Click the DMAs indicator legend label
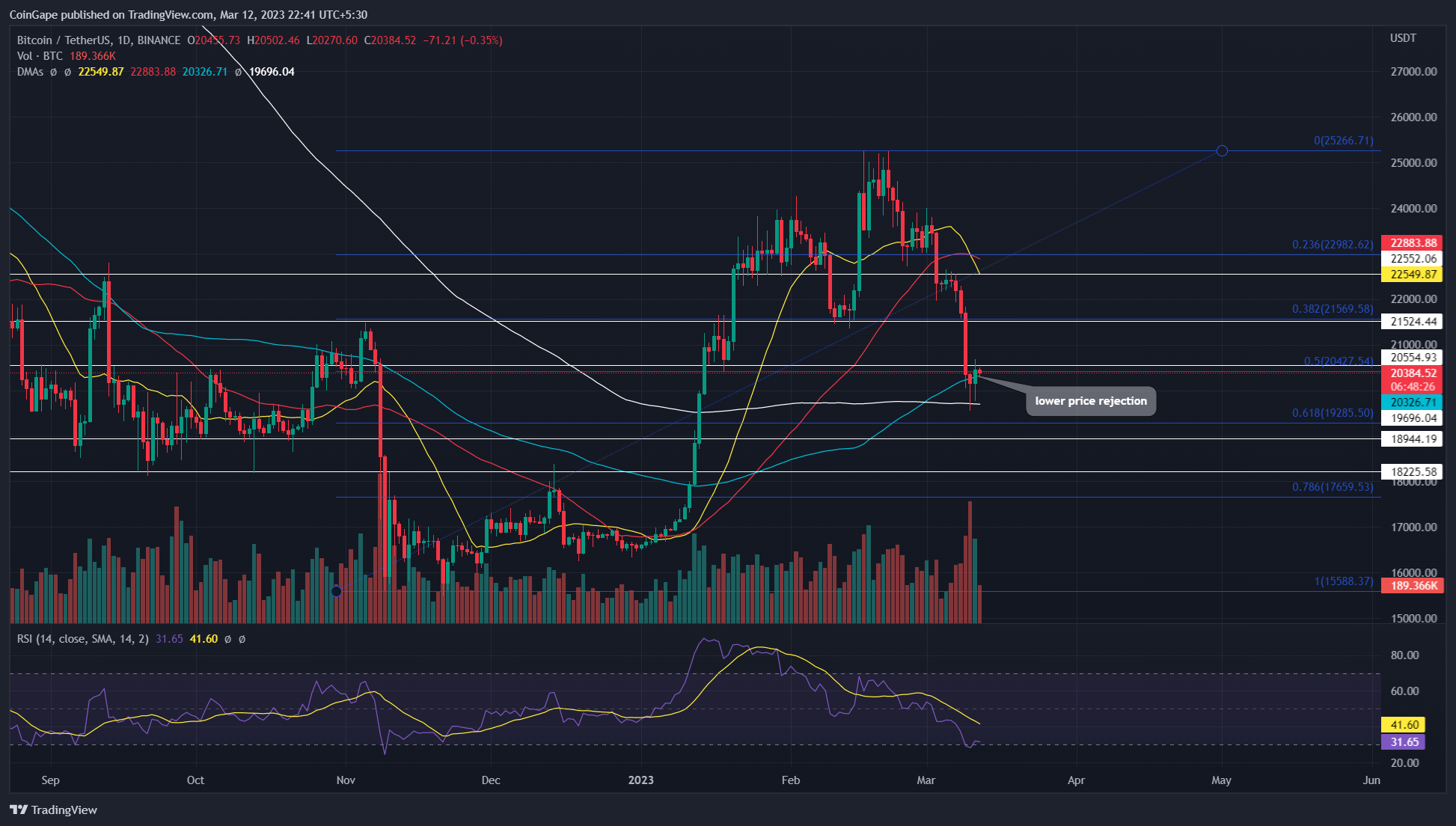 click(x=30, y=72)
